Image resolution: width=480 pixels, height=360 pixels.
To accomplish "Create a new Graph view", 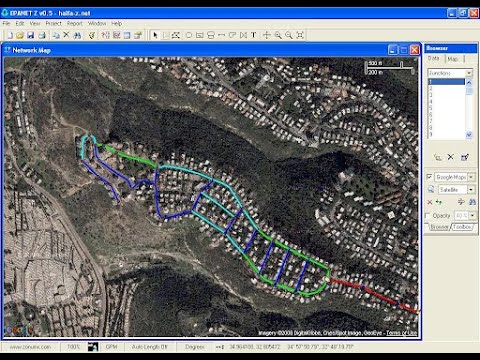I will coord(116,35).
